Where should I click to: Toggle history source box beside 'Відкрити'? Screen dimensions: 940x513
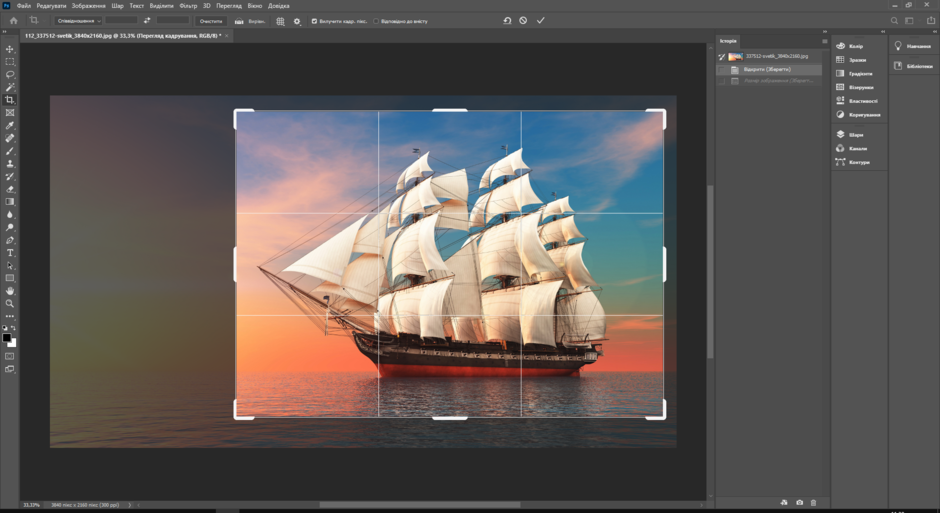(x=722, y=70)
